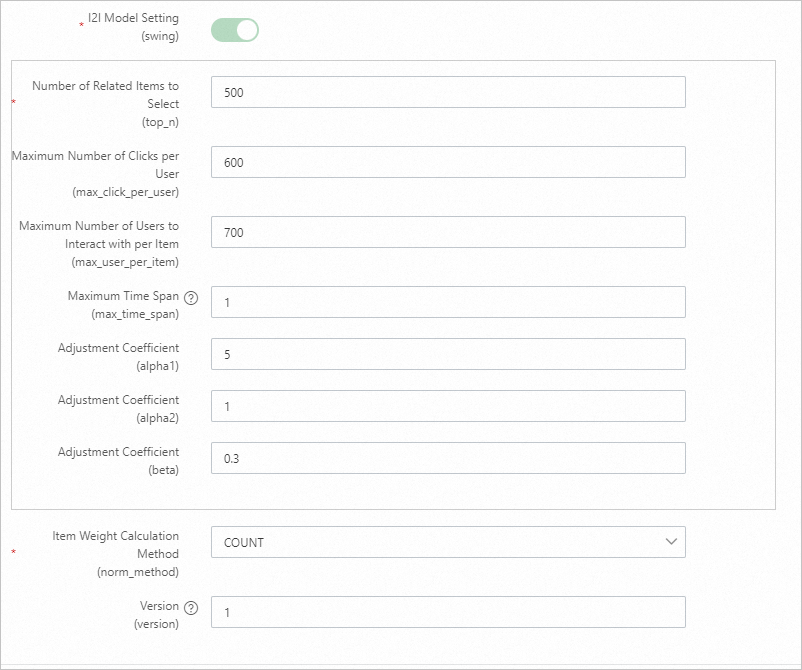Toggle the I2I Model Setting swing switch
The image size is (802, 670).
(x=235, y=30)
